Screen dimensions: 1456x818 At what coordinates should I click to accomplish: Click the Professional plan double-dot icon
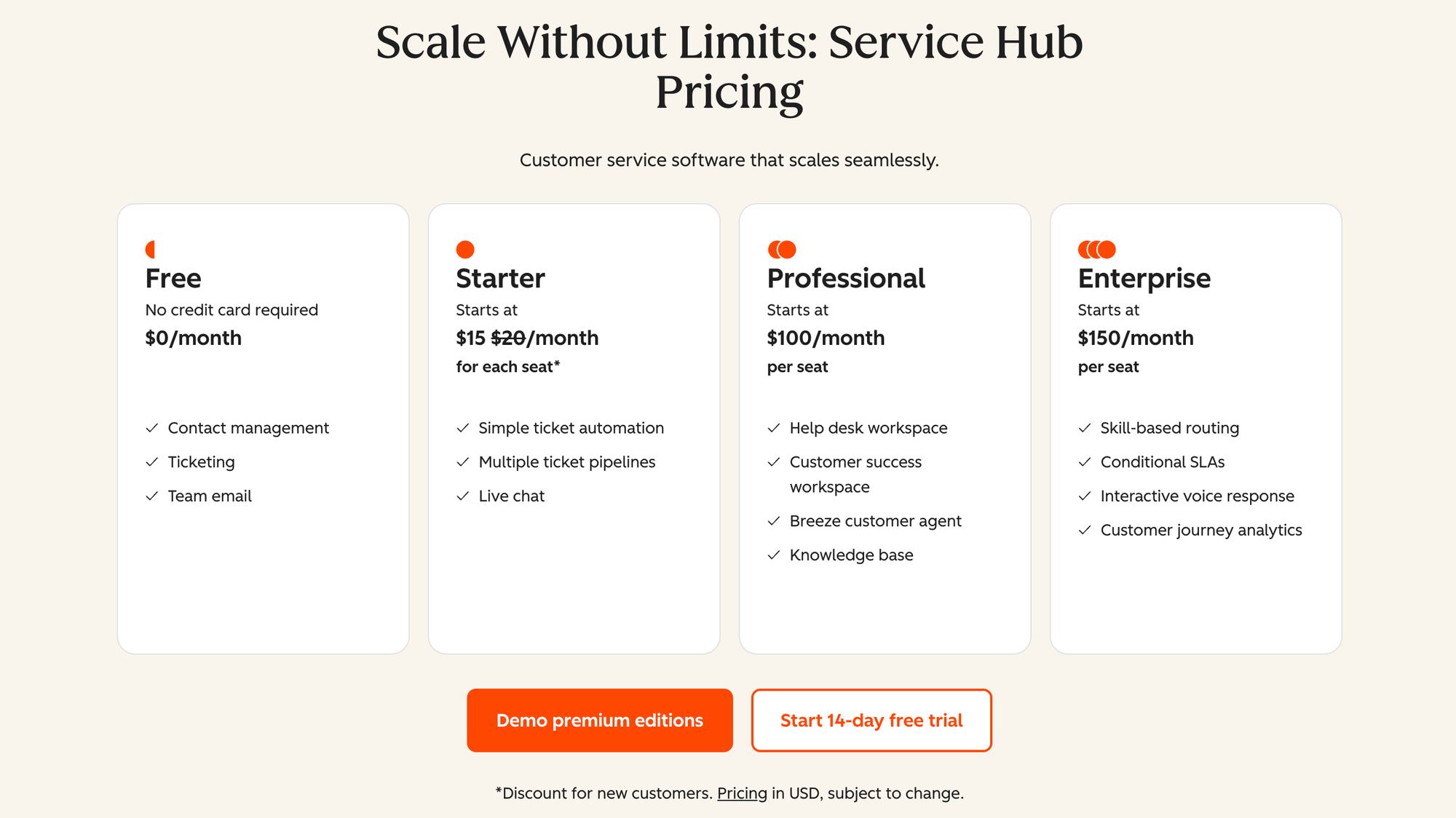tap(780, 248)
